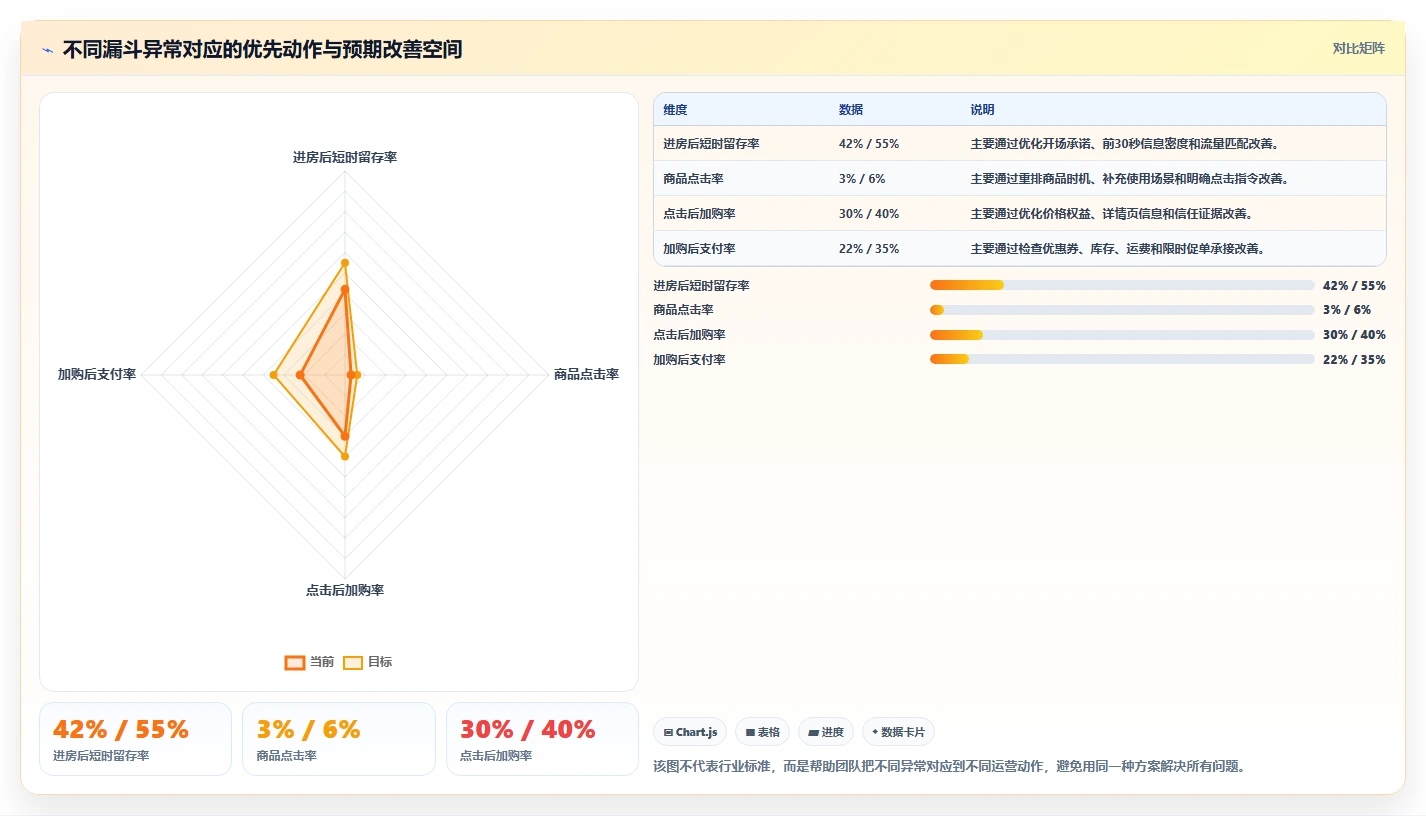This screenshot has height=816, width=1426.
Task: Click the radar axis label 商品点击率
Action: pyautogui.click(x=586, y=374)
